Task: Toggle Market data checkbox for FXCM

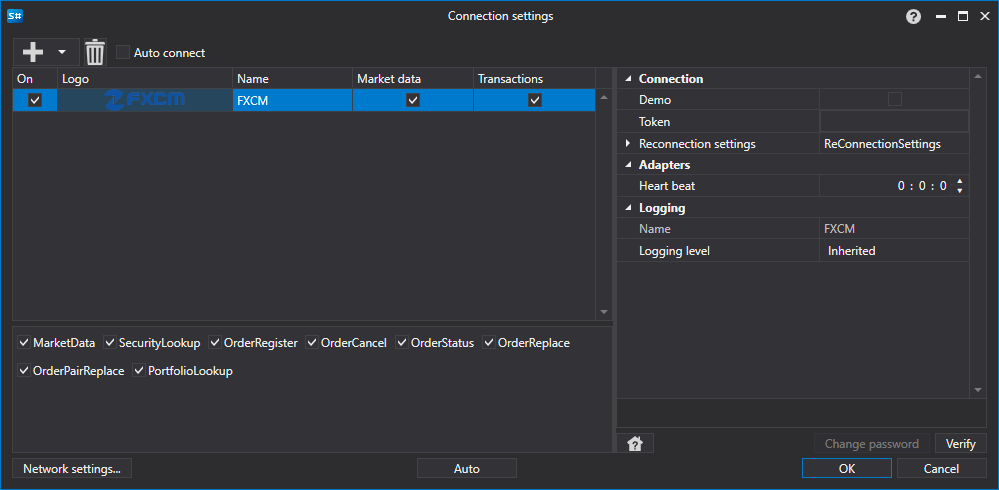Action: (x=413, y=100)
